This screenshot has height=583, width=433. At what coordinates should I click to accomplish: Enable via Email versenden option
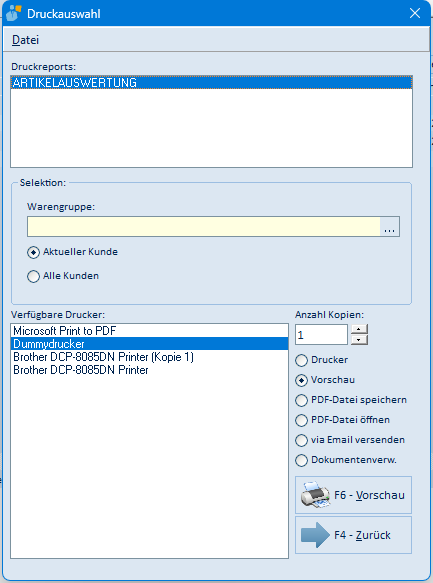pos(301,440)
